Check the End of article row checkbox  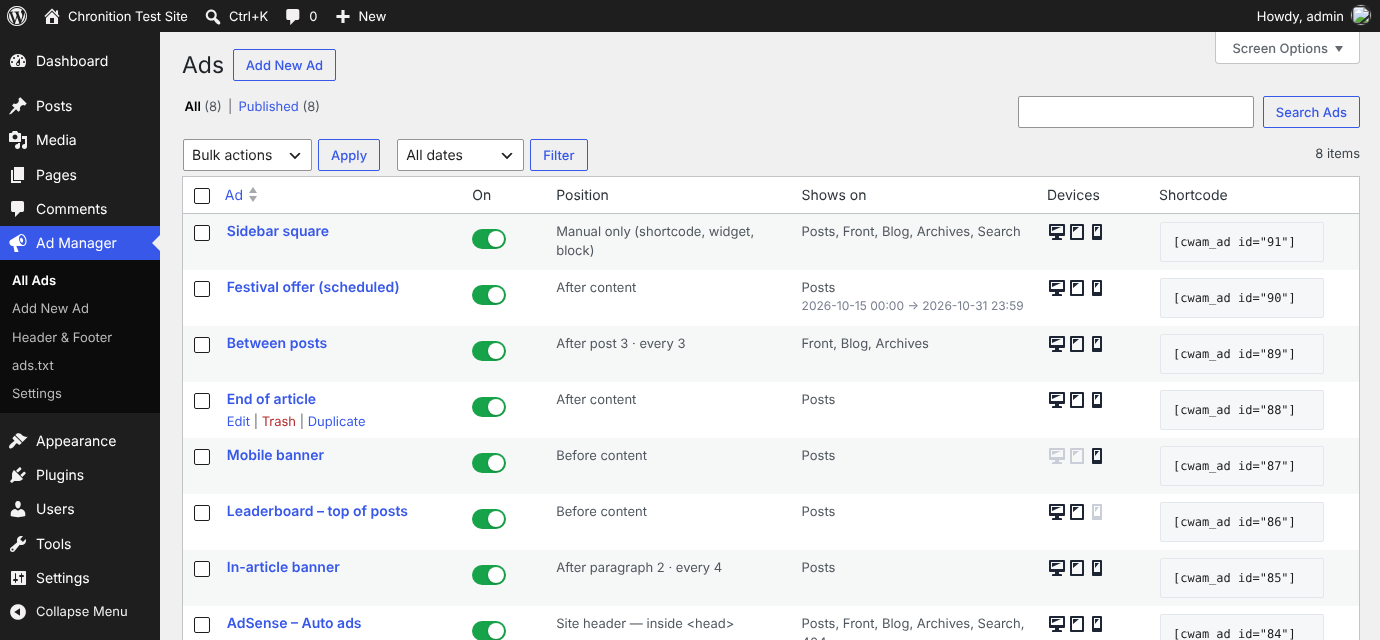[202, 401]
